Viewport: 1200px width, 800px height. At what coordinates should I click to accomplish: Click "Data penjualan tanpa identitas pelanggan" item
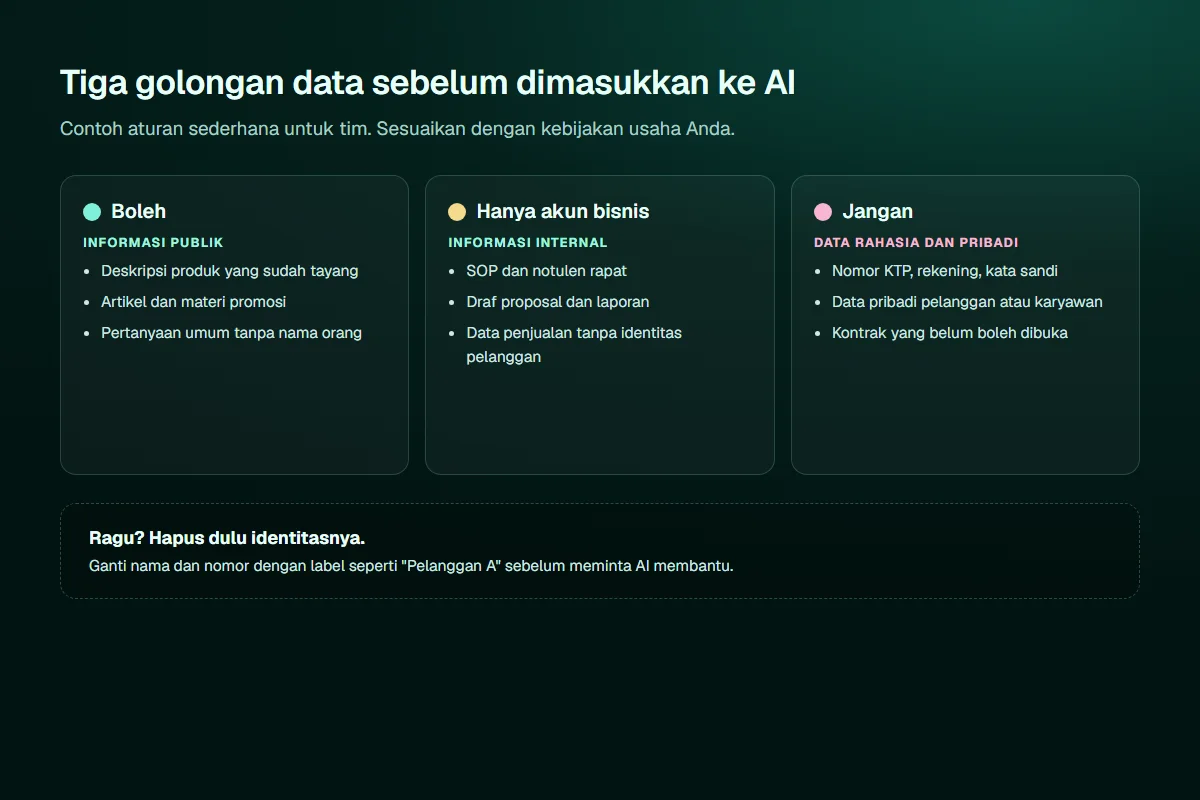(x=574, y=345)
